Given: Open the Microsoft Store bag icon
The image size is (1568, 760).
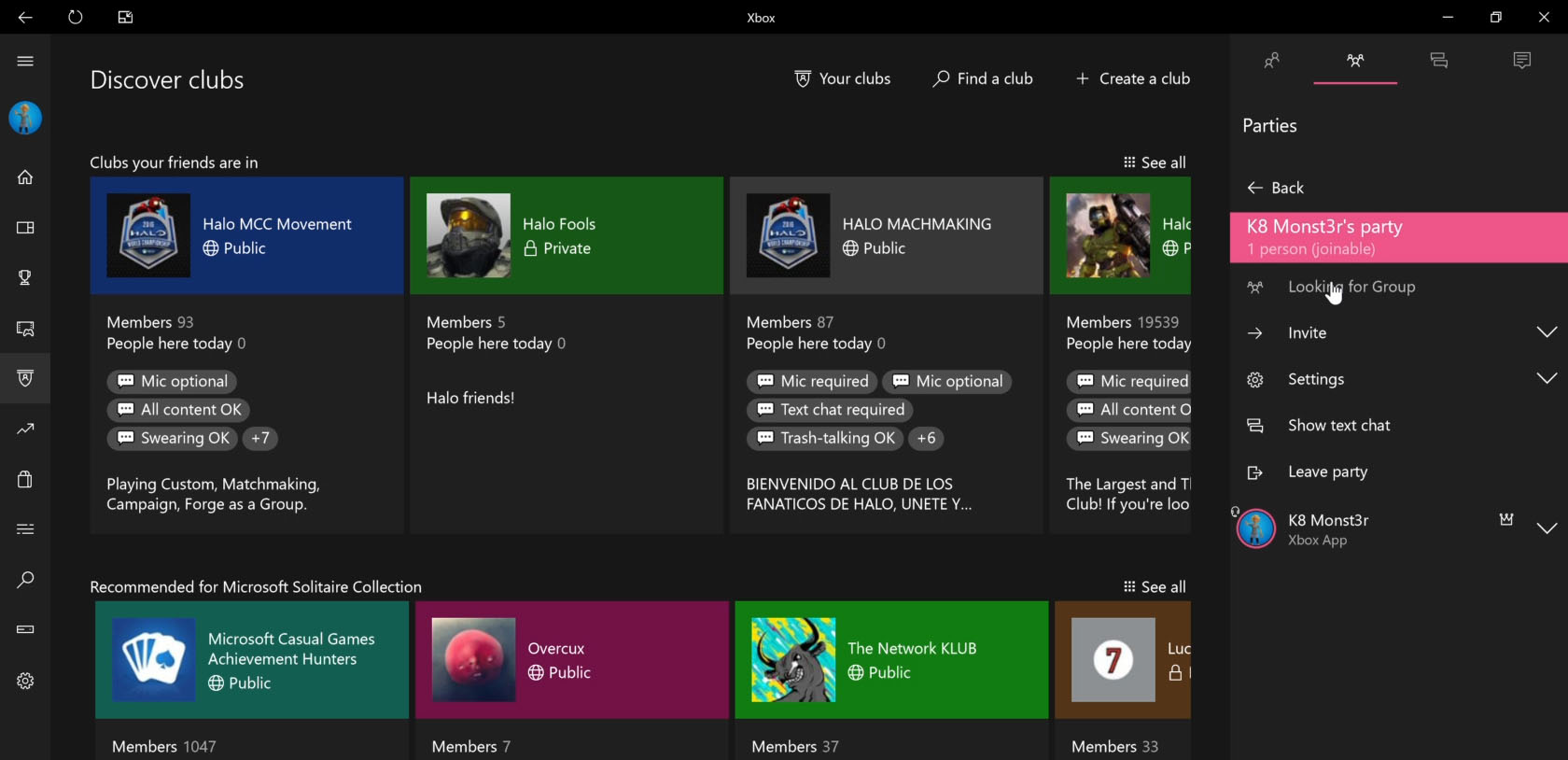Looking at the screenshot, I should (25, 479).
